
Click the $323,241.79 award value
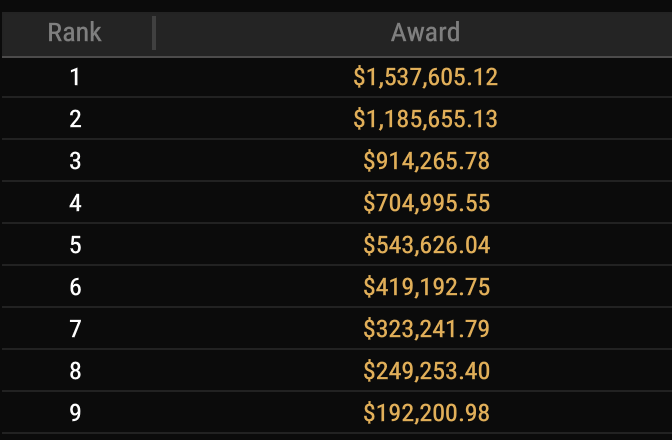[426, 329]
